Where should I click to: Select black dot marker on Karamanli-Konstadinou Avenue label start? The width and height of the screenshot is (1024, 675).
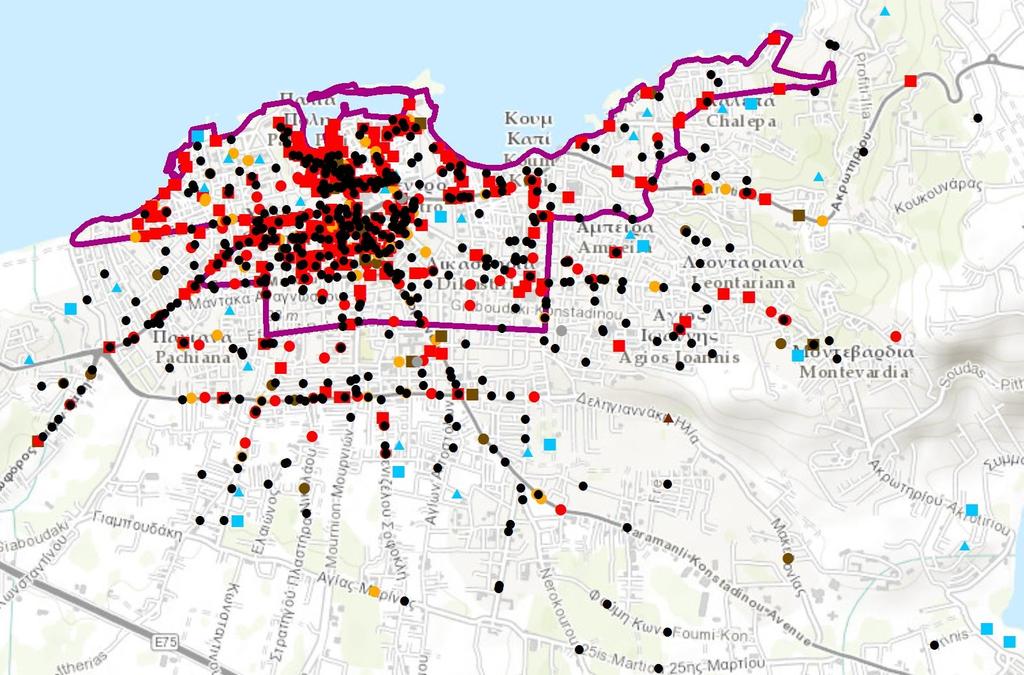(627, 527)
